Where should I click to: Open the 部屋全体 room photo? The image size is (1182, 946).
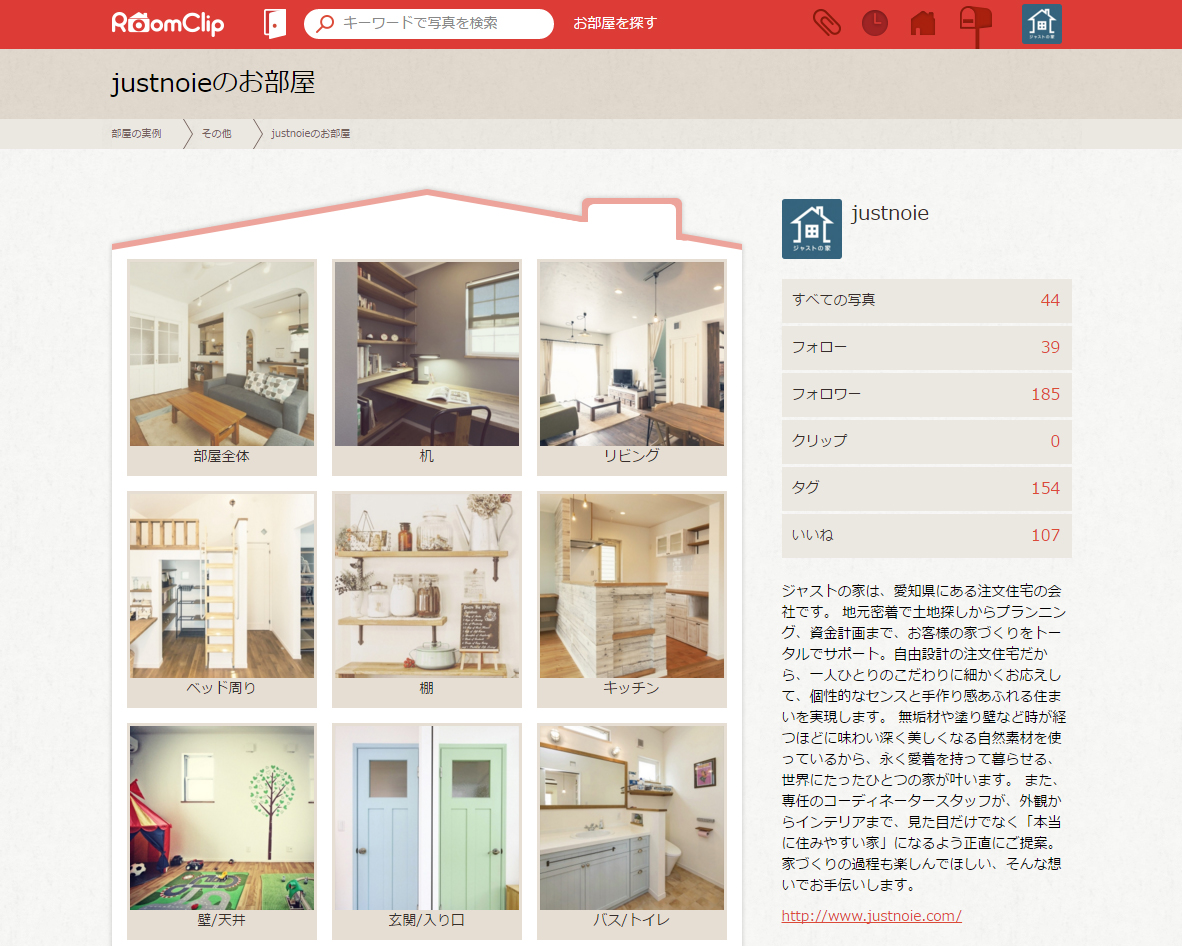click(x=222, y=354)
